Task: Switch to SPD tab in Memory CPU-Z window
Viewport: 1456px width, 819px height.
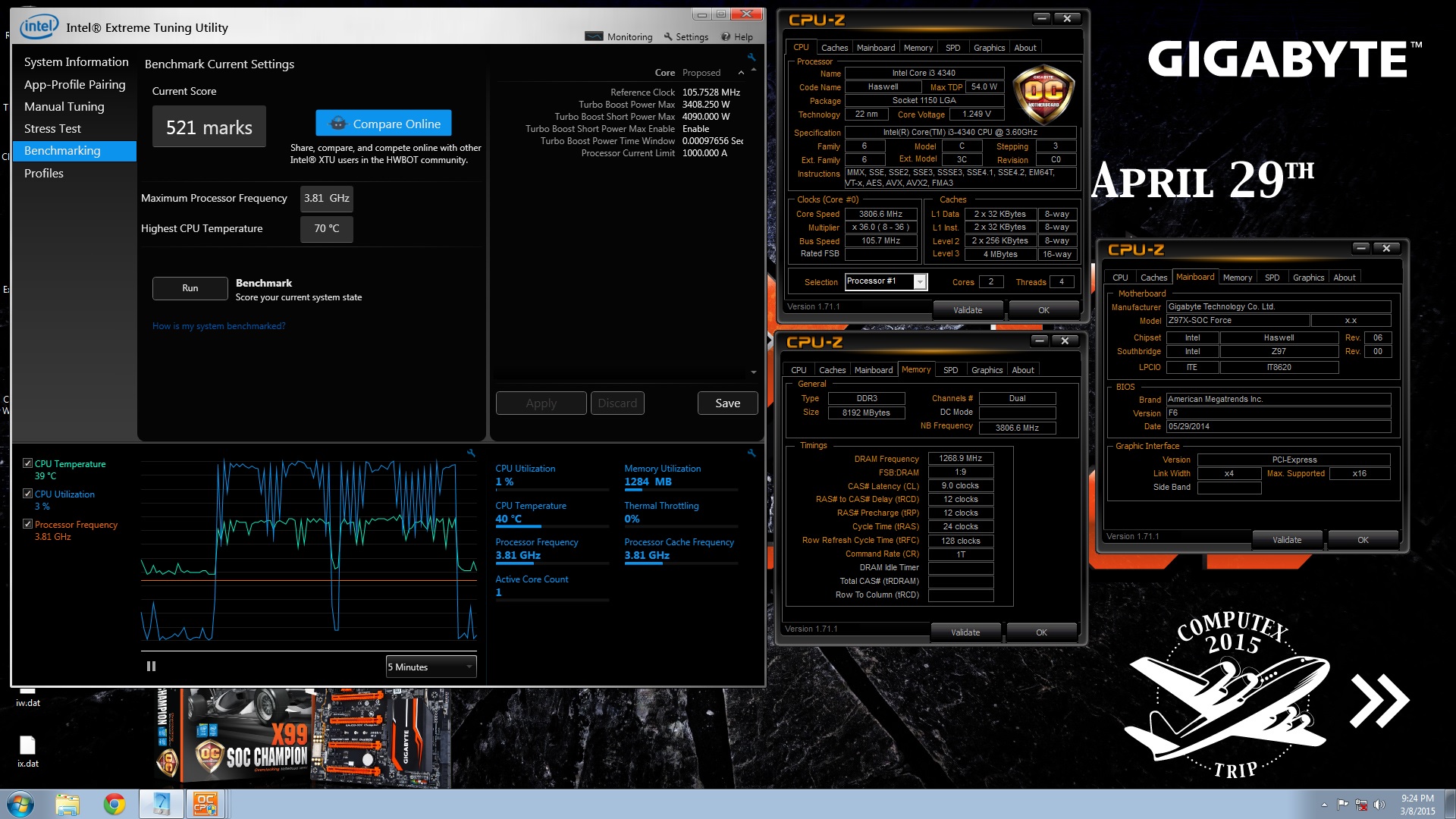Action: [950, 370]
